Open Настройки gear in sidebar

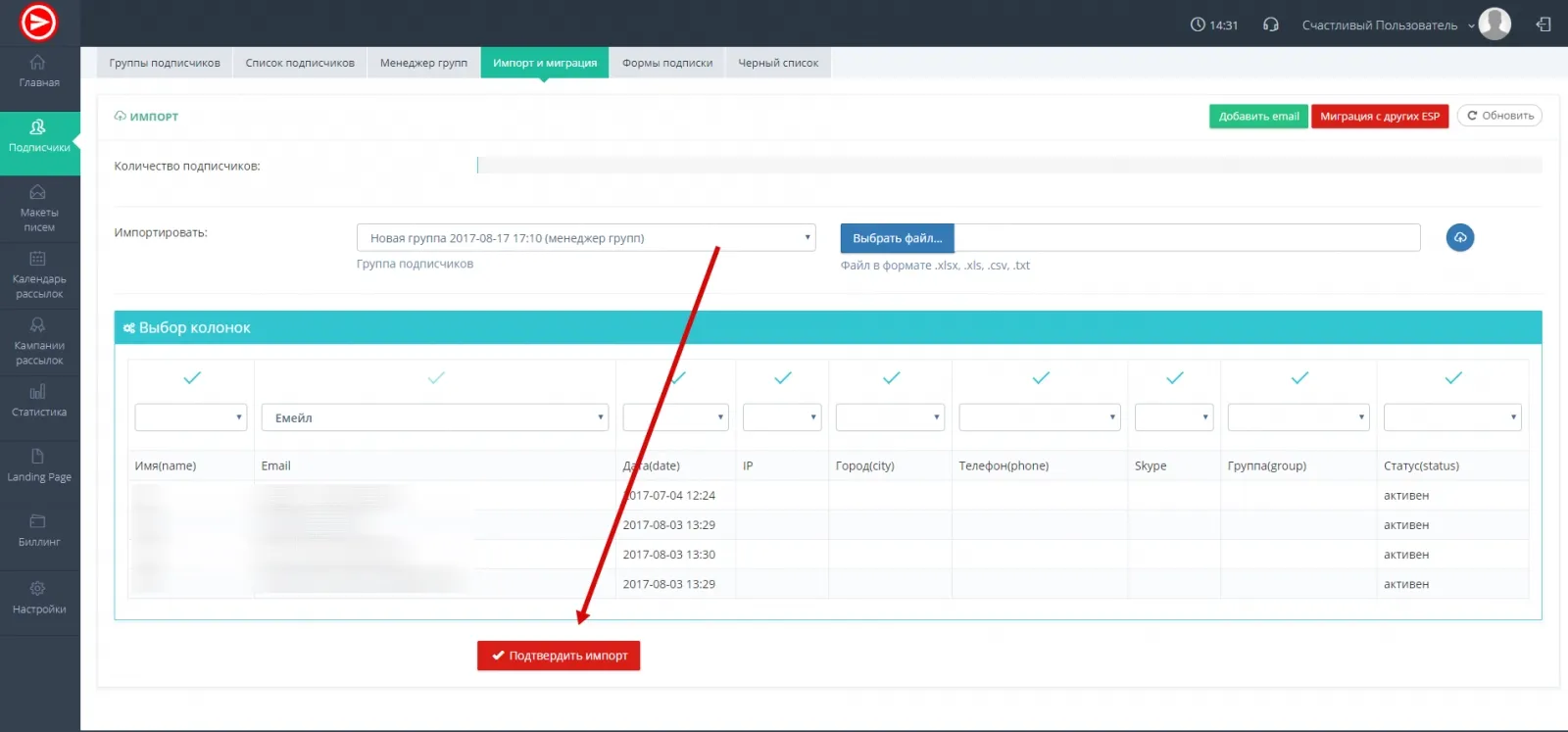[39, 597]
